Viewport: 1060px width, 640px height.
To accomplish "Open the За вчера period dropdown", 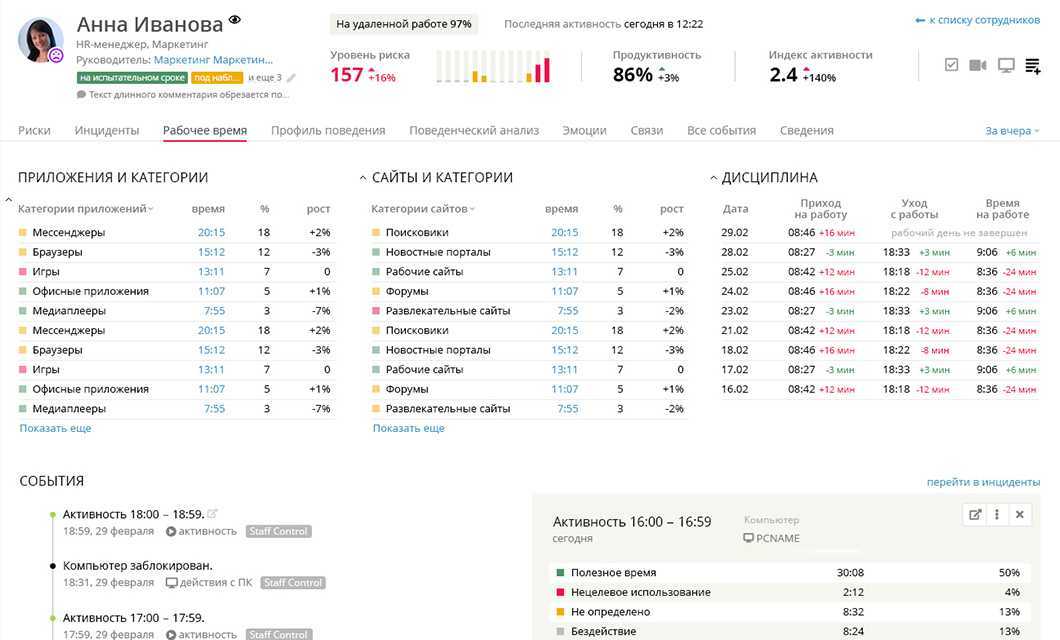I will [x=1012, y=131].
